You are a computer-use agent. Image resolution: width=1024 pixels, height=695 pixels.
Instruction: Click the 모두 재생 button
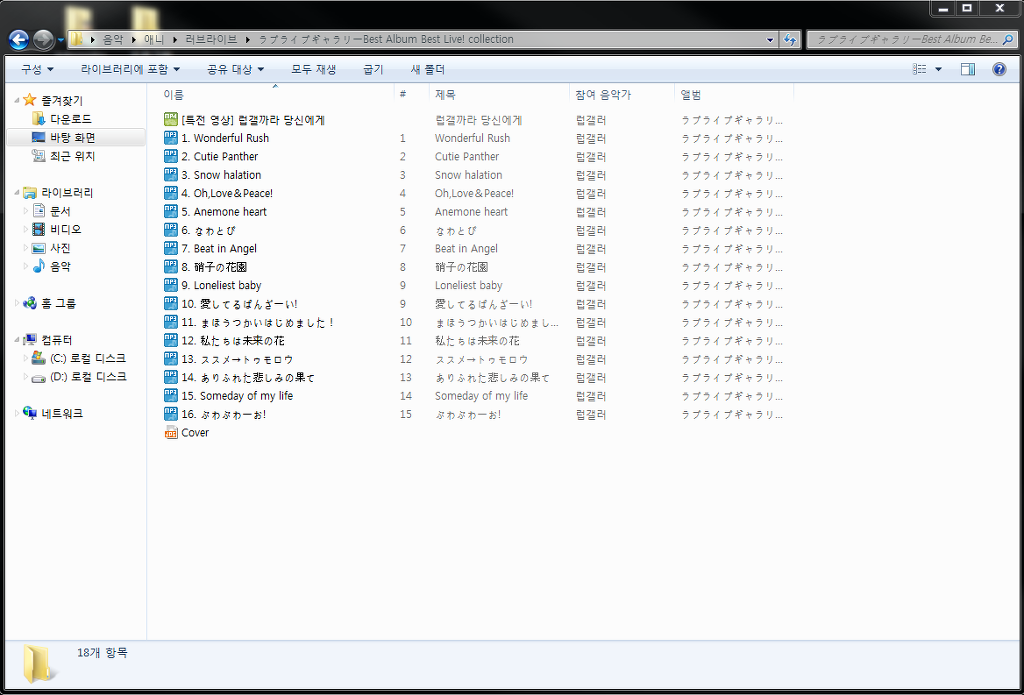click(x=313, y=69)
